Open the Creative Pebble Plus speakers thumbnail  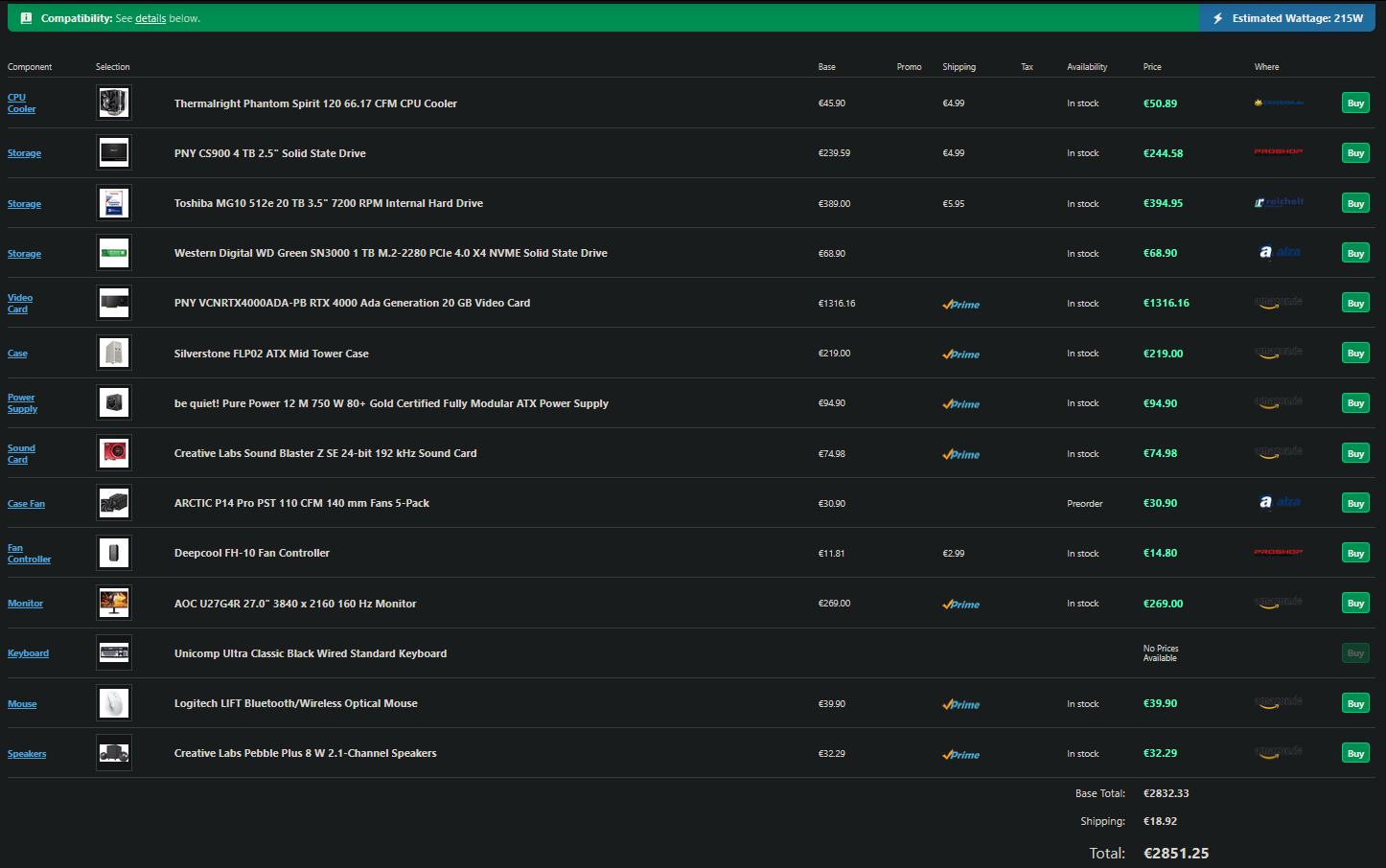114,753
